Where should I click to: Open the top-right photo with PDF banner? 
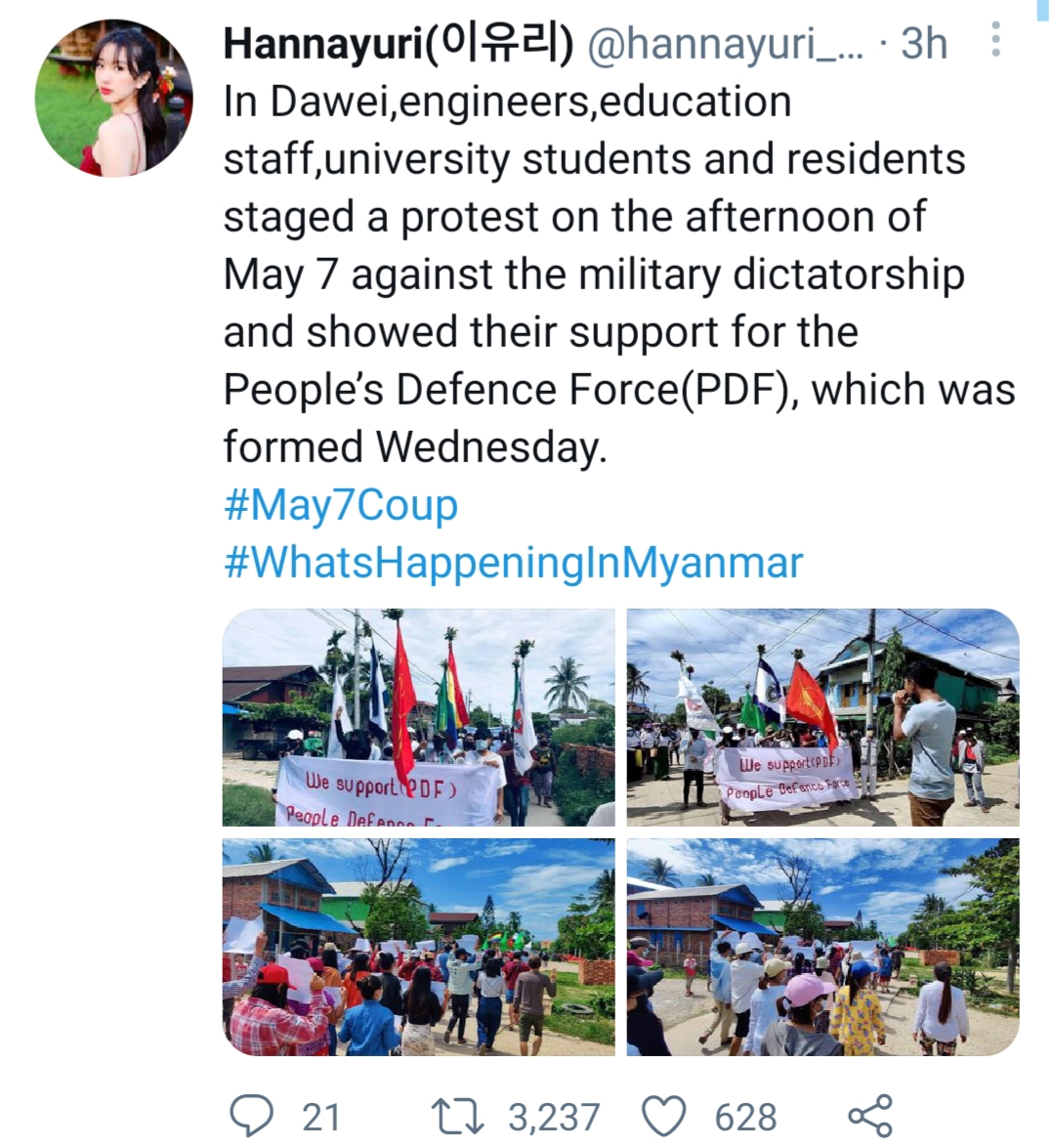[823, 717]
